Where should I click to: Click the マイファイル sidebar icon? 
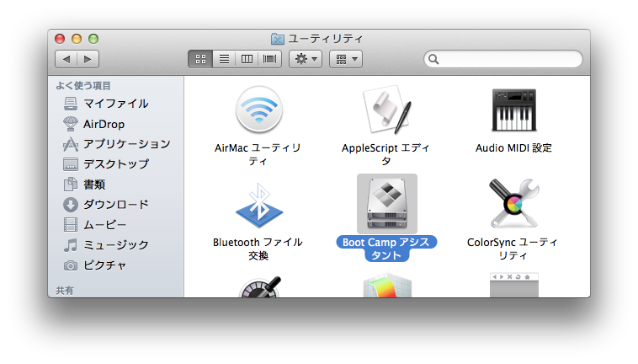70,104
